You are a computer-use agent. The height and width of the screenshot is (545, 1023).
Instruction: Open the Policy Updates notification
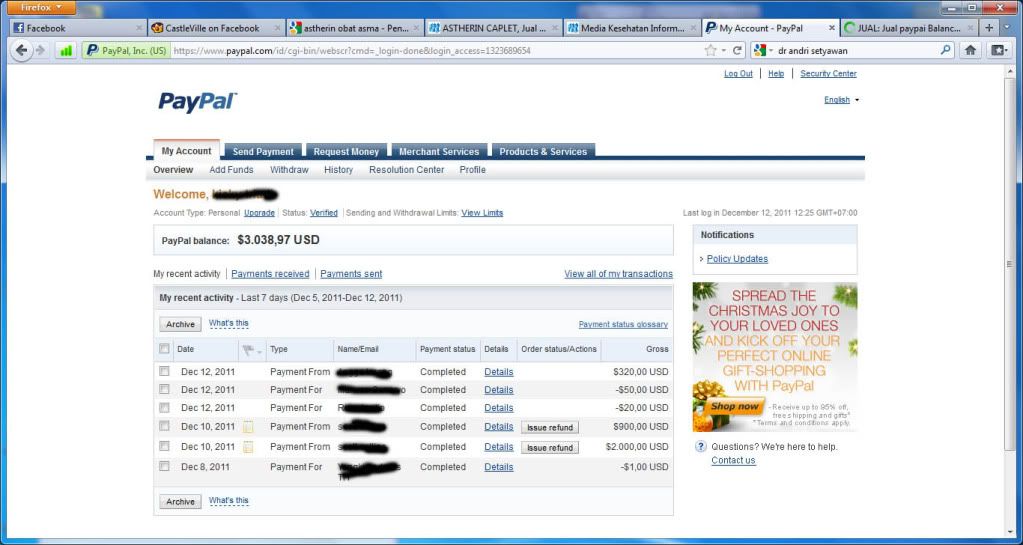737,259
